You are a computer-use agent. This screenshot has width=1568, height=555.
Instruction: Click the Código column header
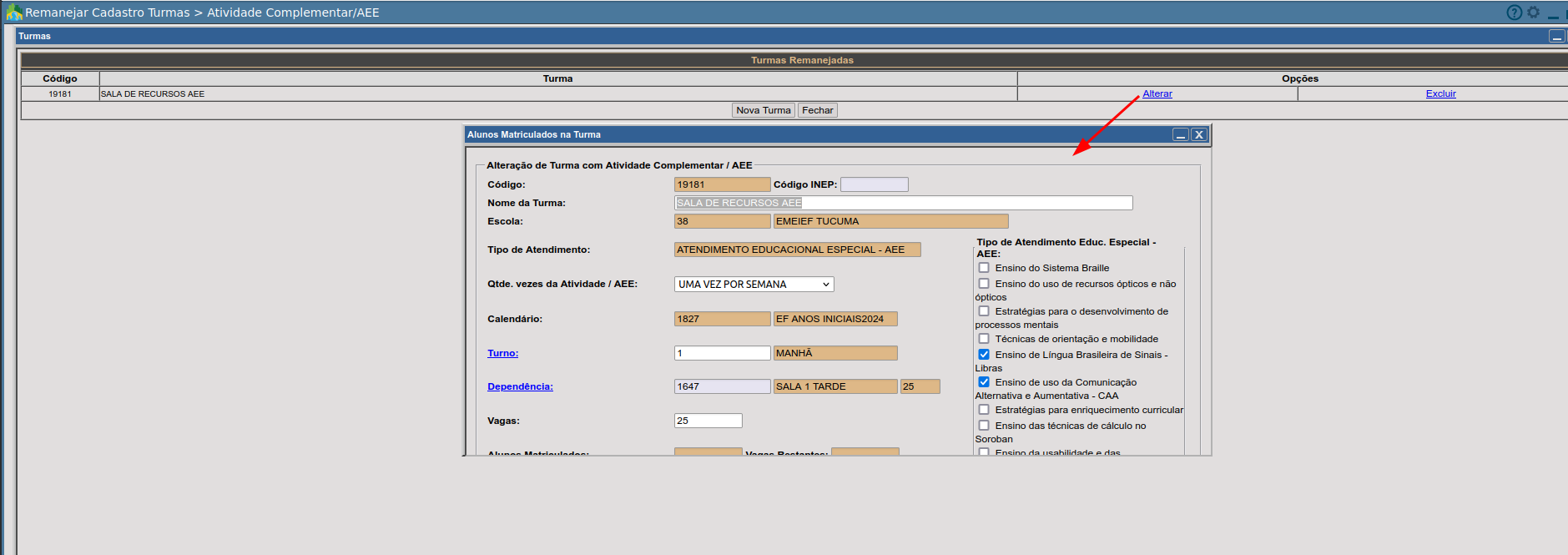coord(60,78)
